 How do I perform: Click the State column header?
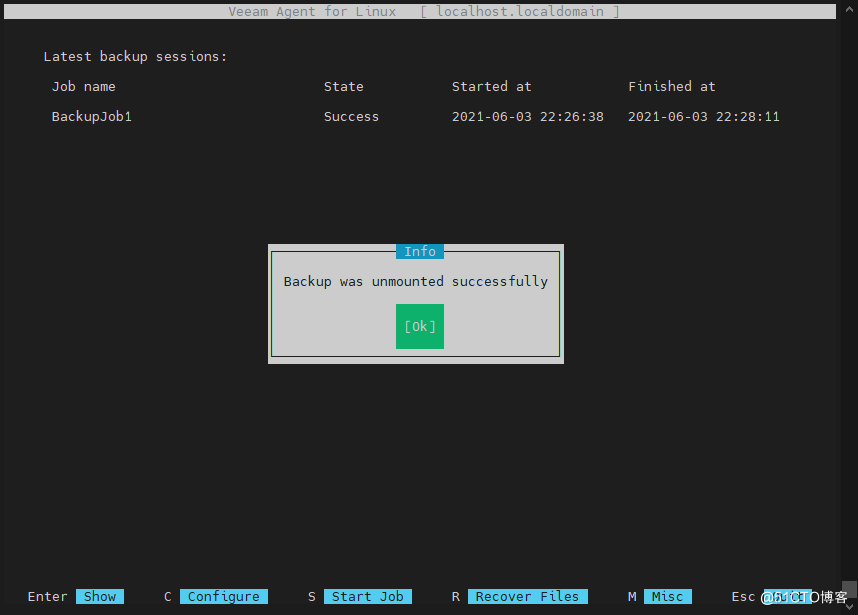coord(344,86)
